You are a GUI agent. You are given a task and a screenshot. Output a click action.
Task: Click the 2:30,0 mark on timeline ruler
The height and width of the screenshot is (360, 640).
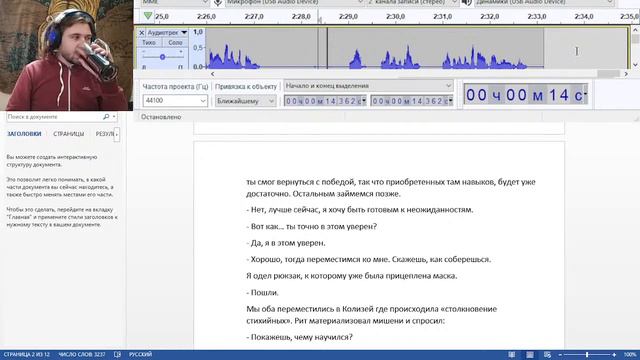(395, 17)
